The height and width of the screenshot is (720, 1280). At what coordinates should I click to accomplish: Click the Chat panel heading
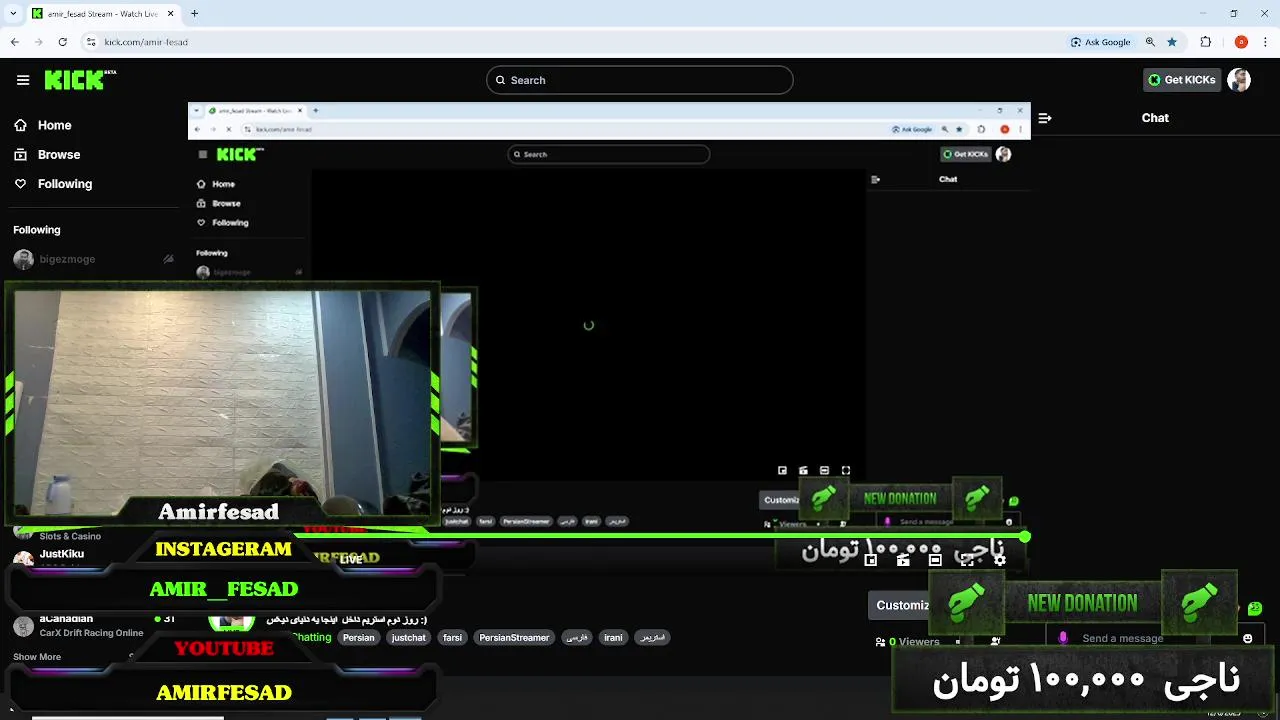point(1155,118)
